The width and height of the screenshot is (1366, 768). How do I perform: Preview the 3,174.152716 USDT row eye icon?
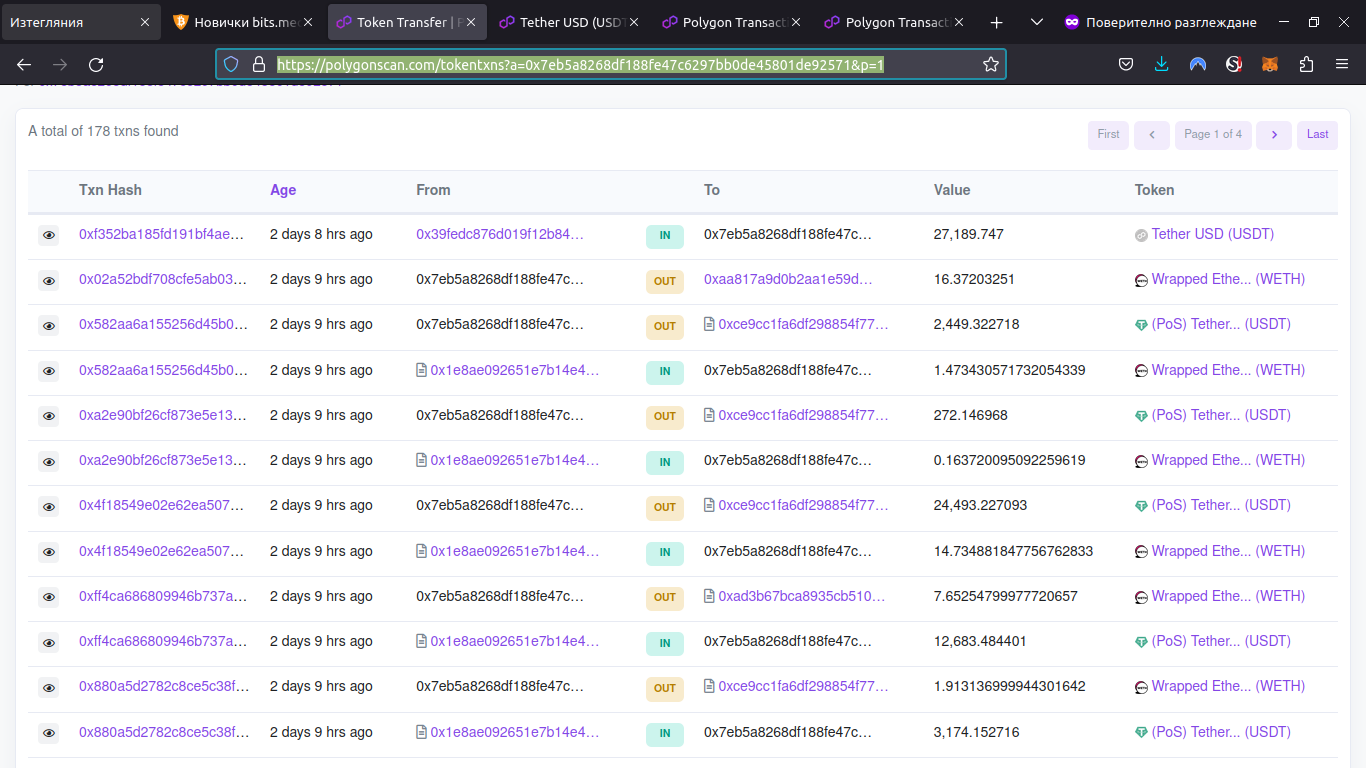coord(48,733)
